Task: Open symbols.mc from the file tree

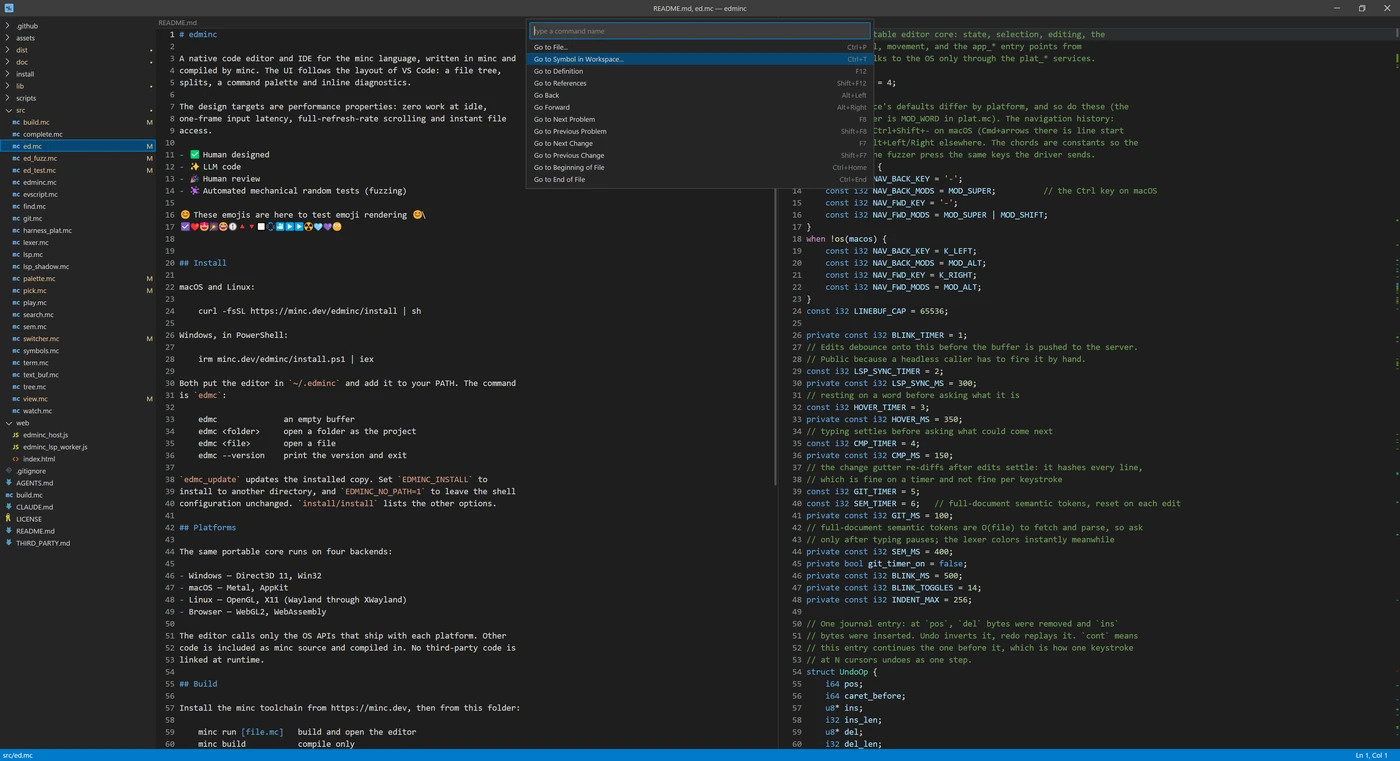Action: pos(78,351)
